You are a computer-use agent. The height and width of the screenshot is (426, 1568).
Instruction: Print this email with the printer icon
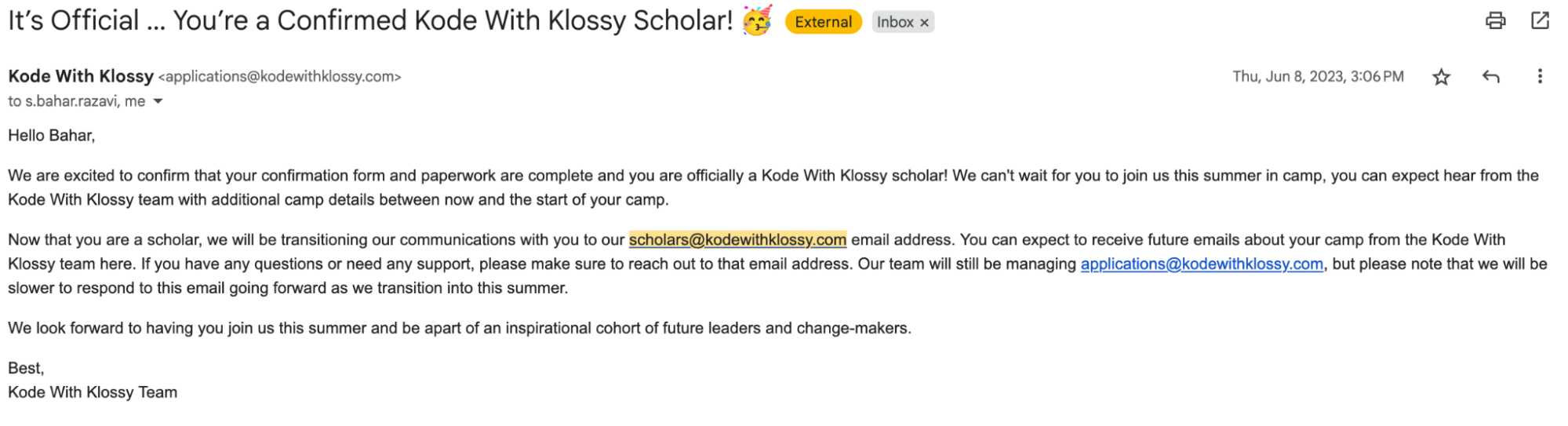[x=1495, y=21]
